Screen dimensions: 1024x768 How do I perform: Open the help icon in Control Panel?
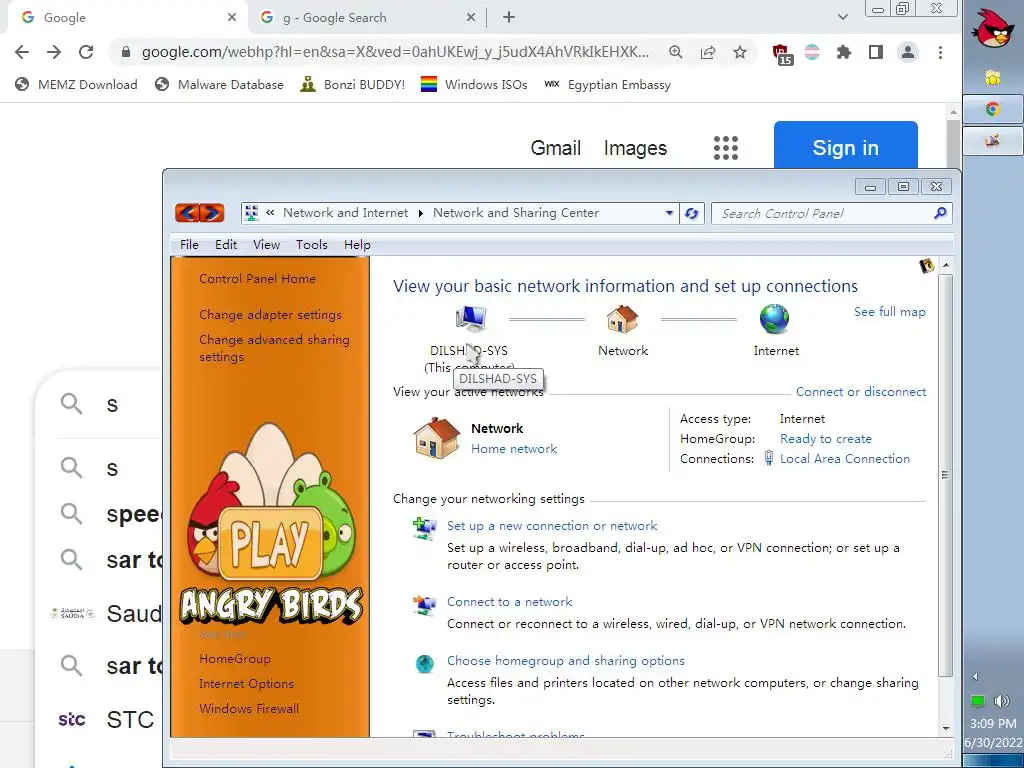point(926,266)
